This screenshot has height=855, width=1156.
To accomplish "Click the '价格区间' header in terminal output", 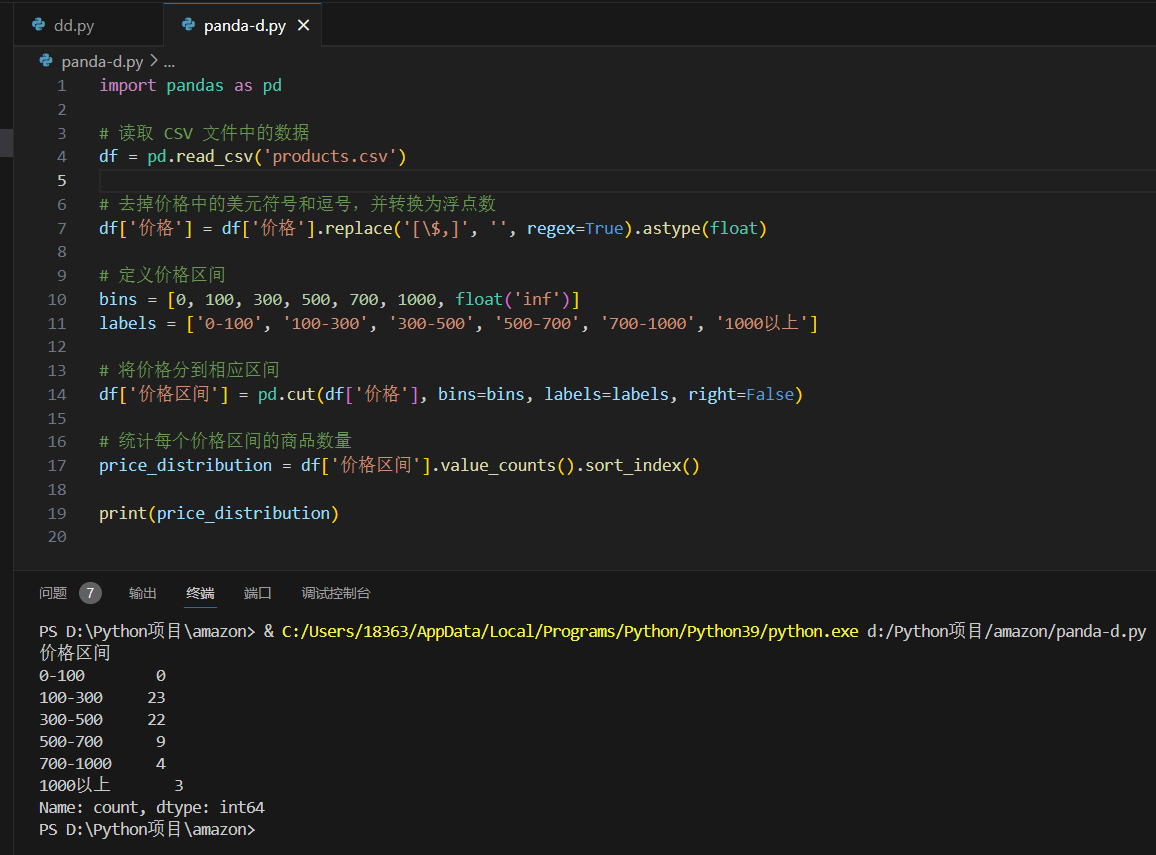I will (x=74, y=653).
